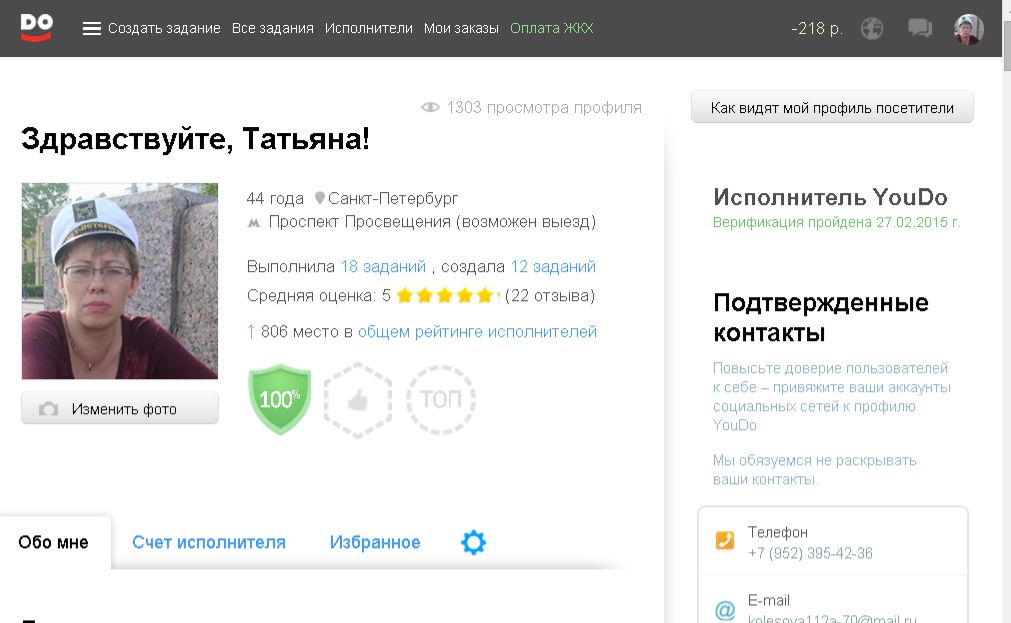Open общем рейтинге исполнителей link
This screenshot has width=1011, height=623.
pos(477,332)
